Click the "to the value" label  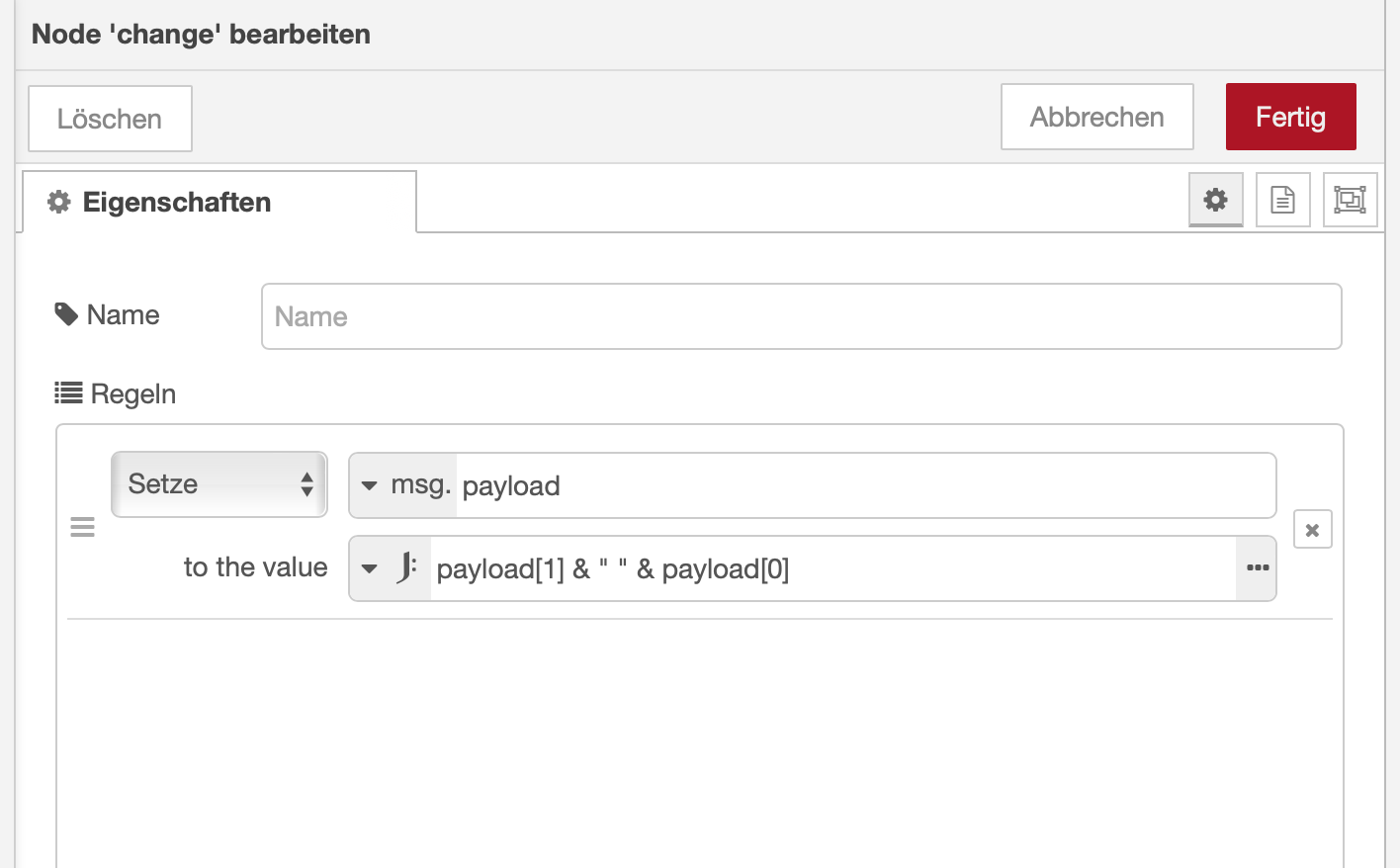pos(255,567)
